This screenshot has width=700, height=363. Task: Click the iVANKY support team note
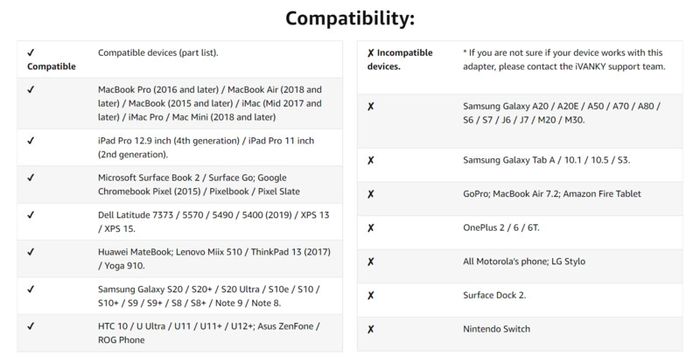pos(564,59)
